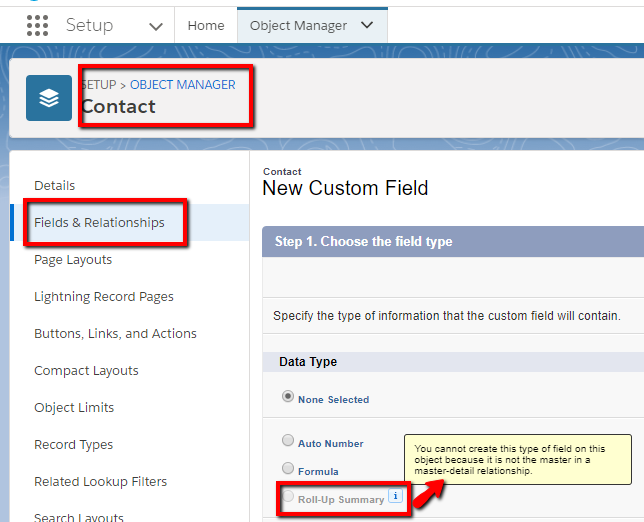View Object Limits for Contact
Screen dimensions: 644x522
(x=74, y=408)
